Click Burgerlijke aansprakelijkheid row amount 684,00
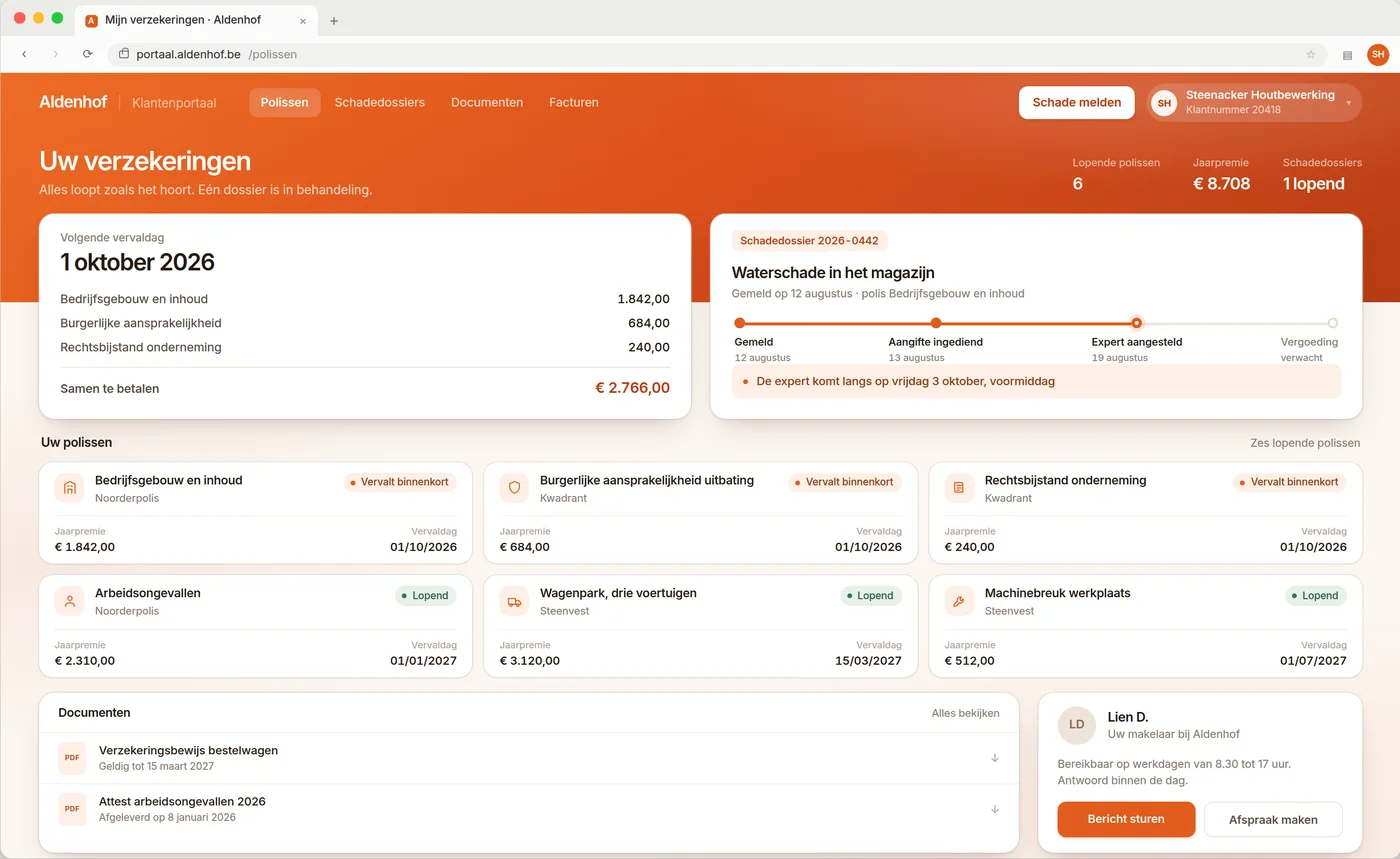This screenshot has width=1400, height=859. tap(650, 323)
